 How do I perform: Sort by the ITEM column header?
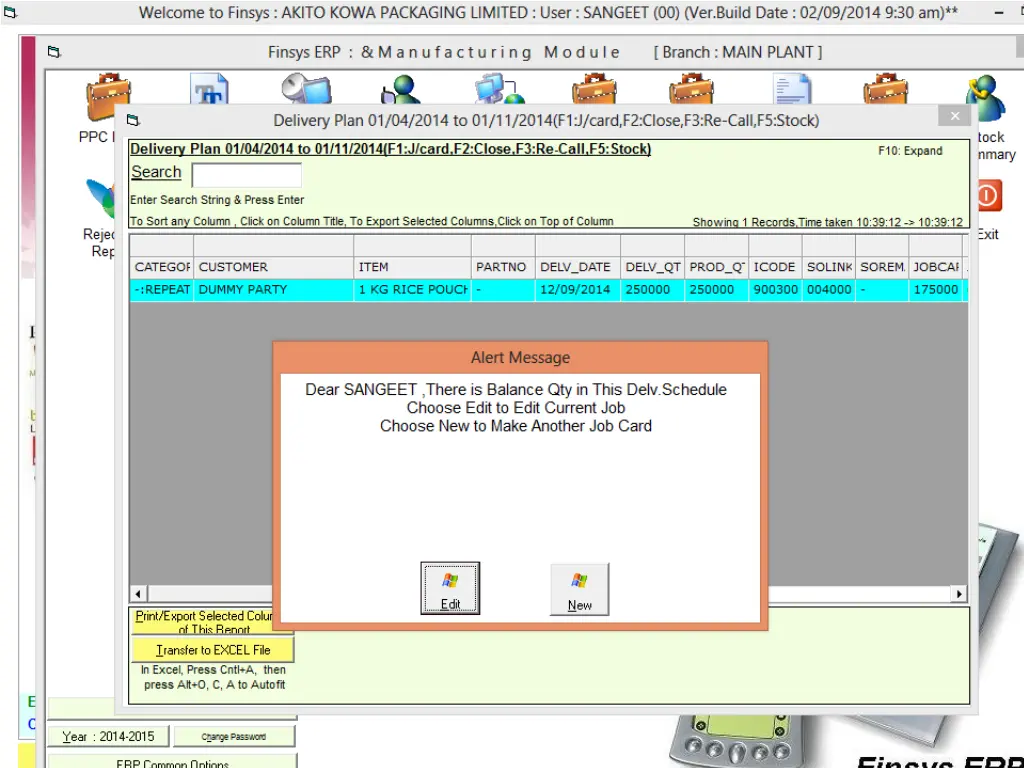point(412,267)
